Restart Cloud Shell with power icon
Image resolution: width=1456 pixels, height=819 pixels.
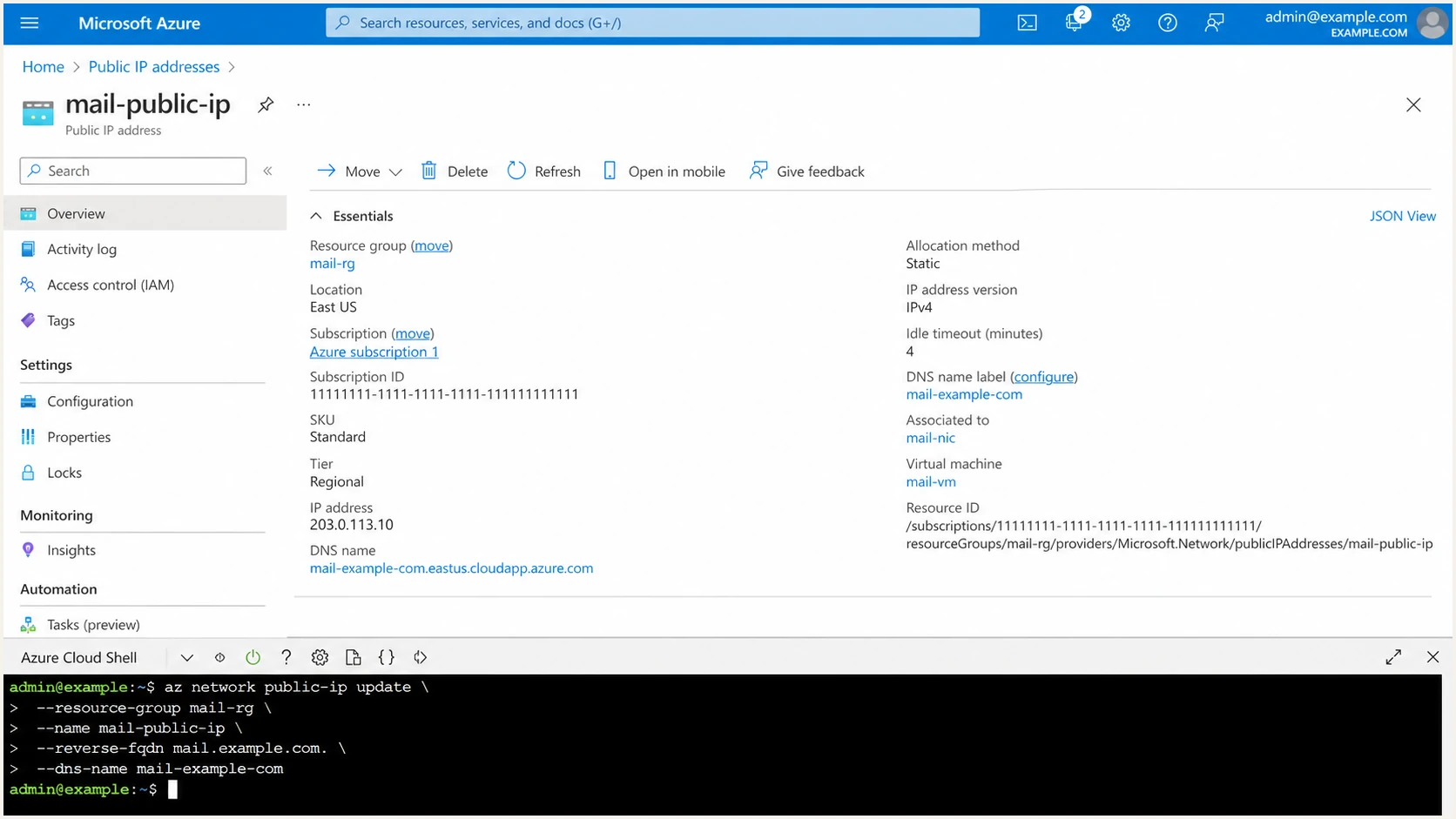pos(253,657)
